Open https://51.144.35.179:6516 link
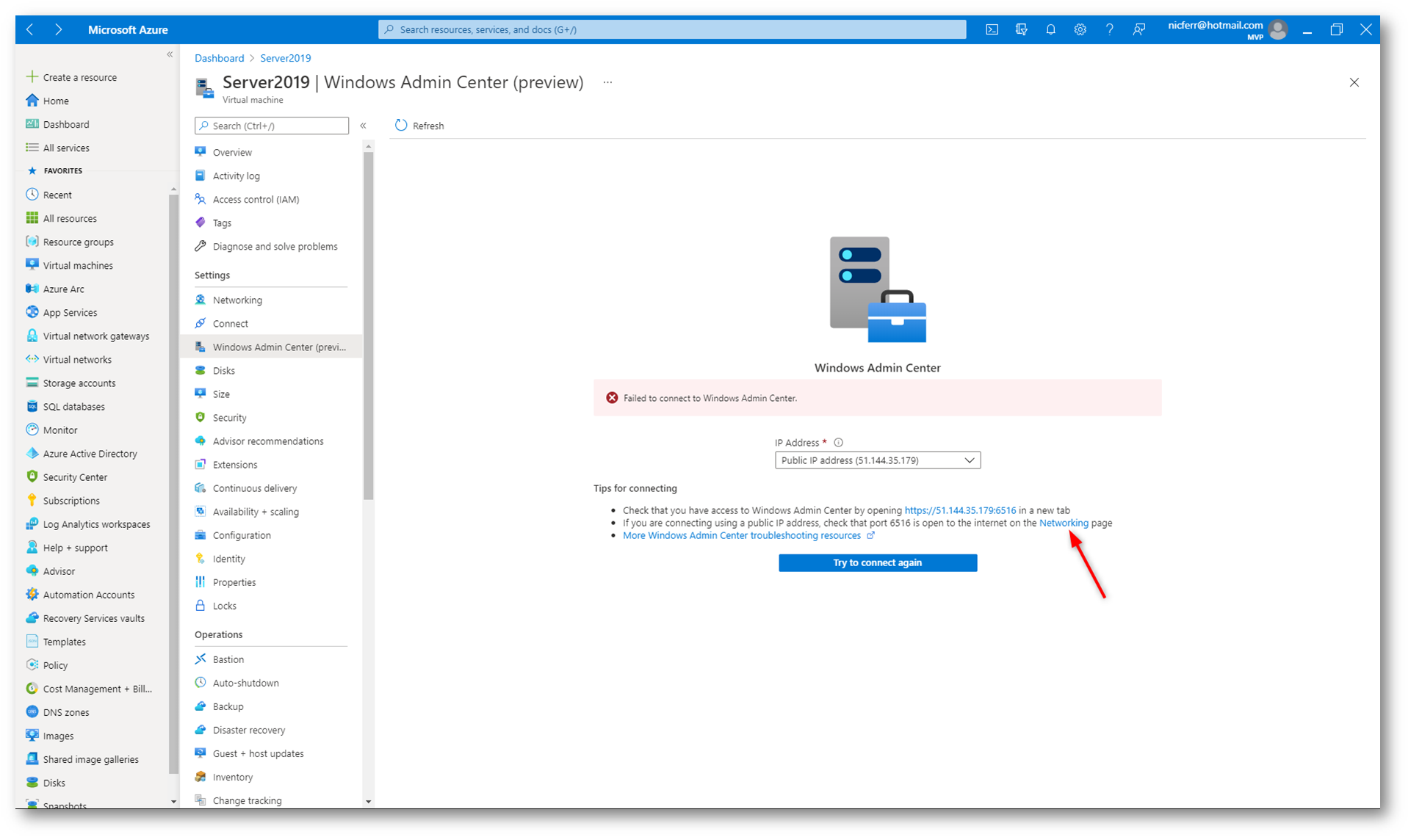This screenshot has height=840, width=1411. click(960, 510)
